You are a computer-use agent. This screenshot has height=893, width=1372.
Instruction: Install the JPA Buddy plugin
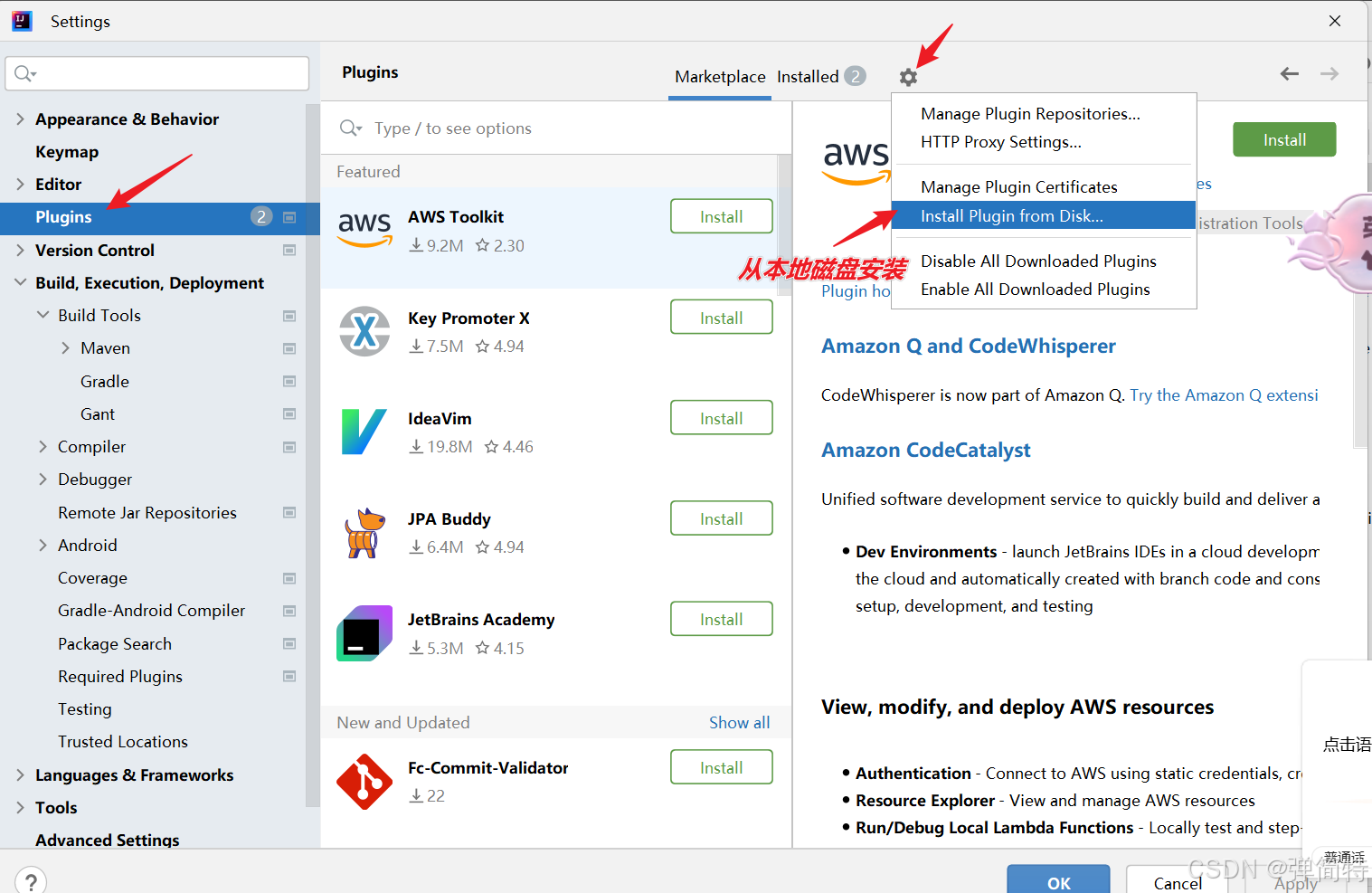(x=721, y=518)
